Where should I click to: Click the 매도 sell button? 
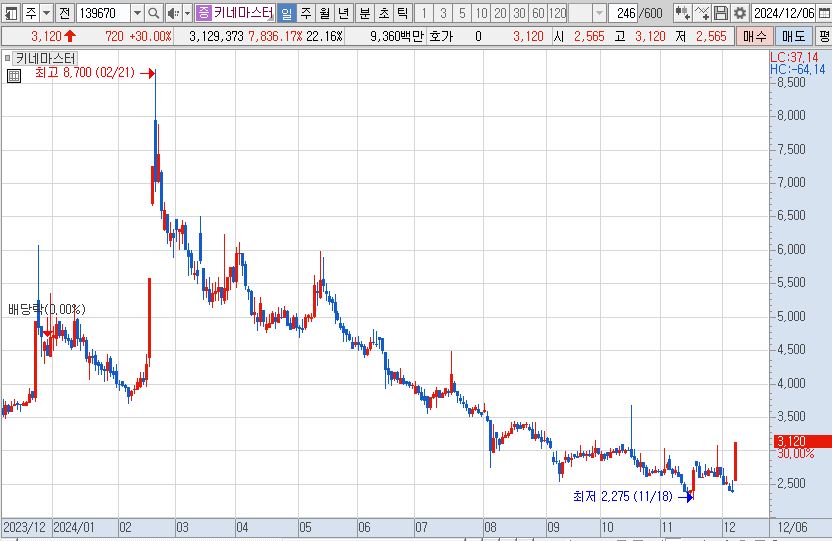pos(794,36)
